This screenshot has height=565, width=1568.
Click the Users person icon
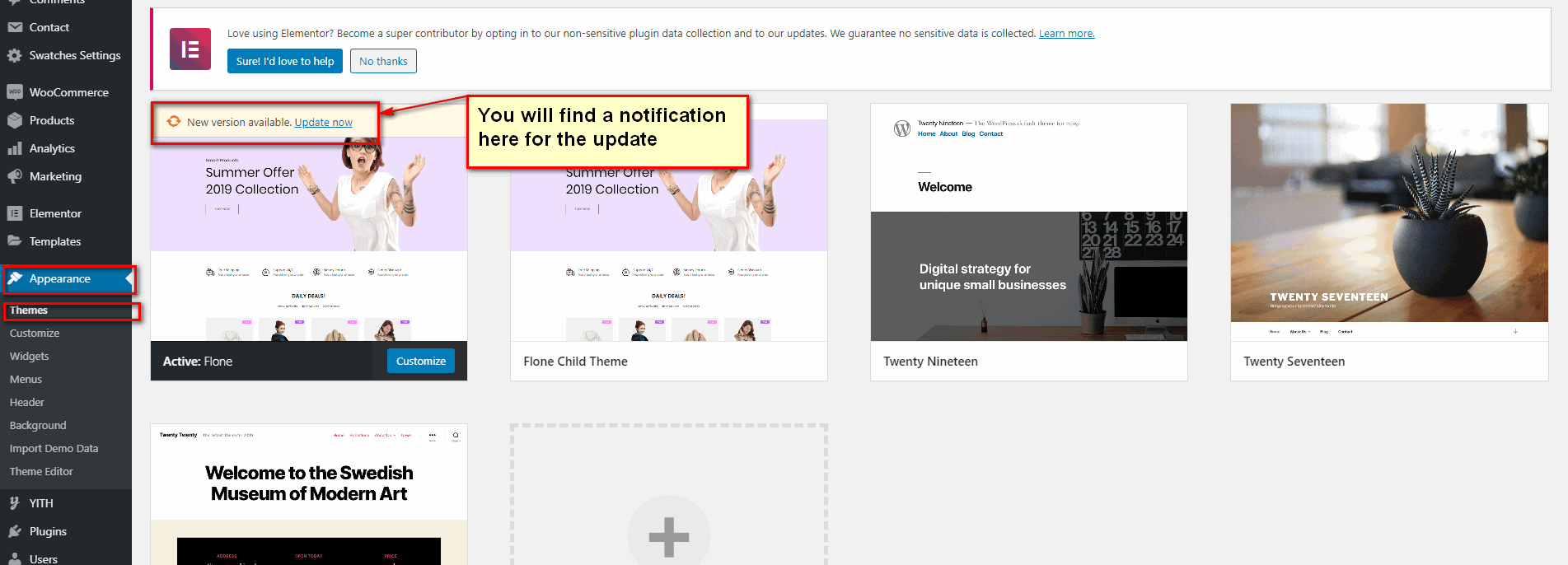pos(15,559)
